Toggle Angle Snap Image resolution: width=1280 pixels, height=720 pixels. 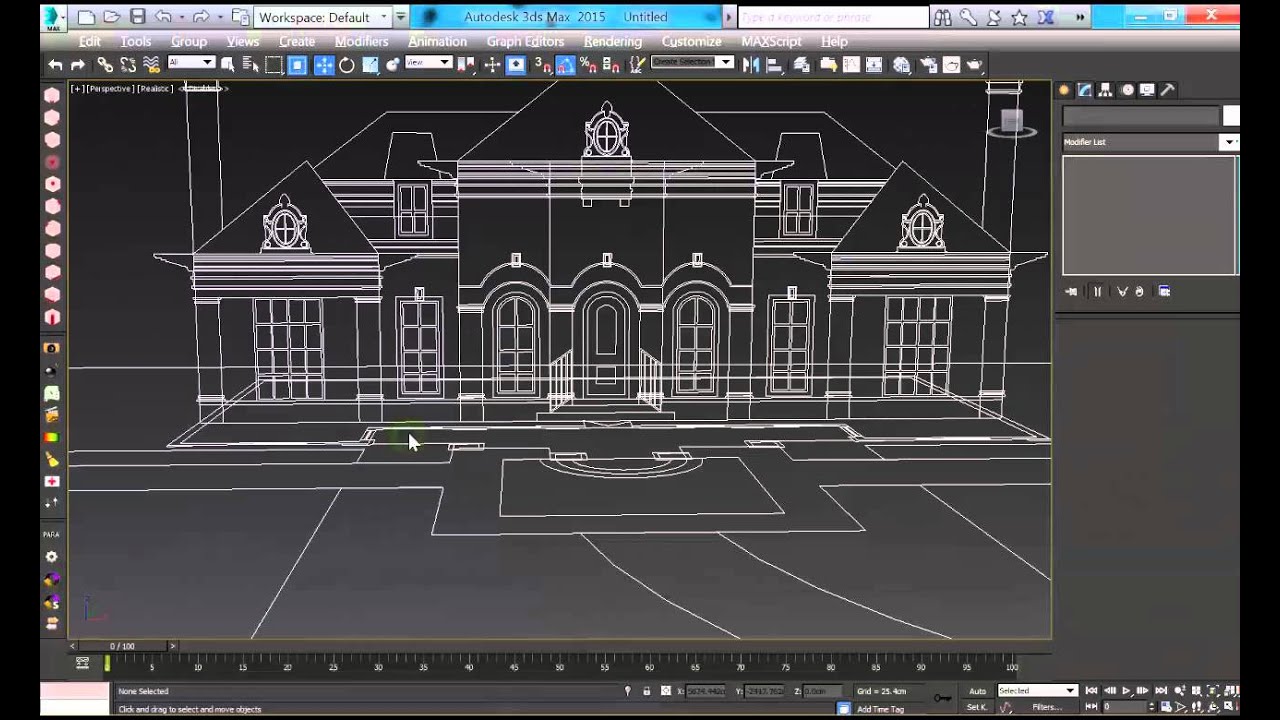565,65
